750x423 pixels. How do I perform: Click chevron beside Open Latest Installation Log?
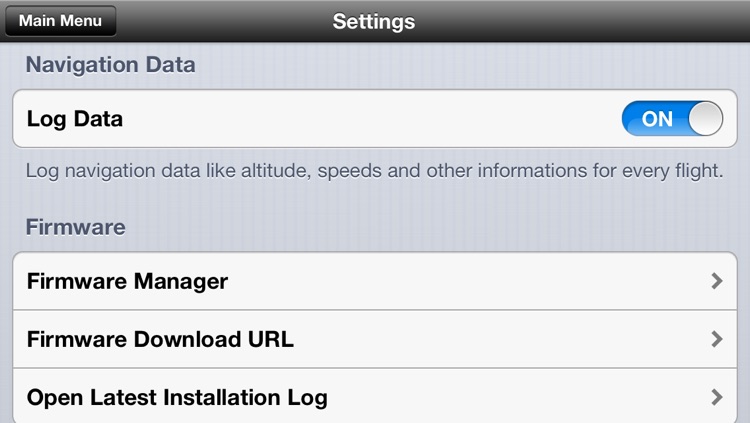716,397
